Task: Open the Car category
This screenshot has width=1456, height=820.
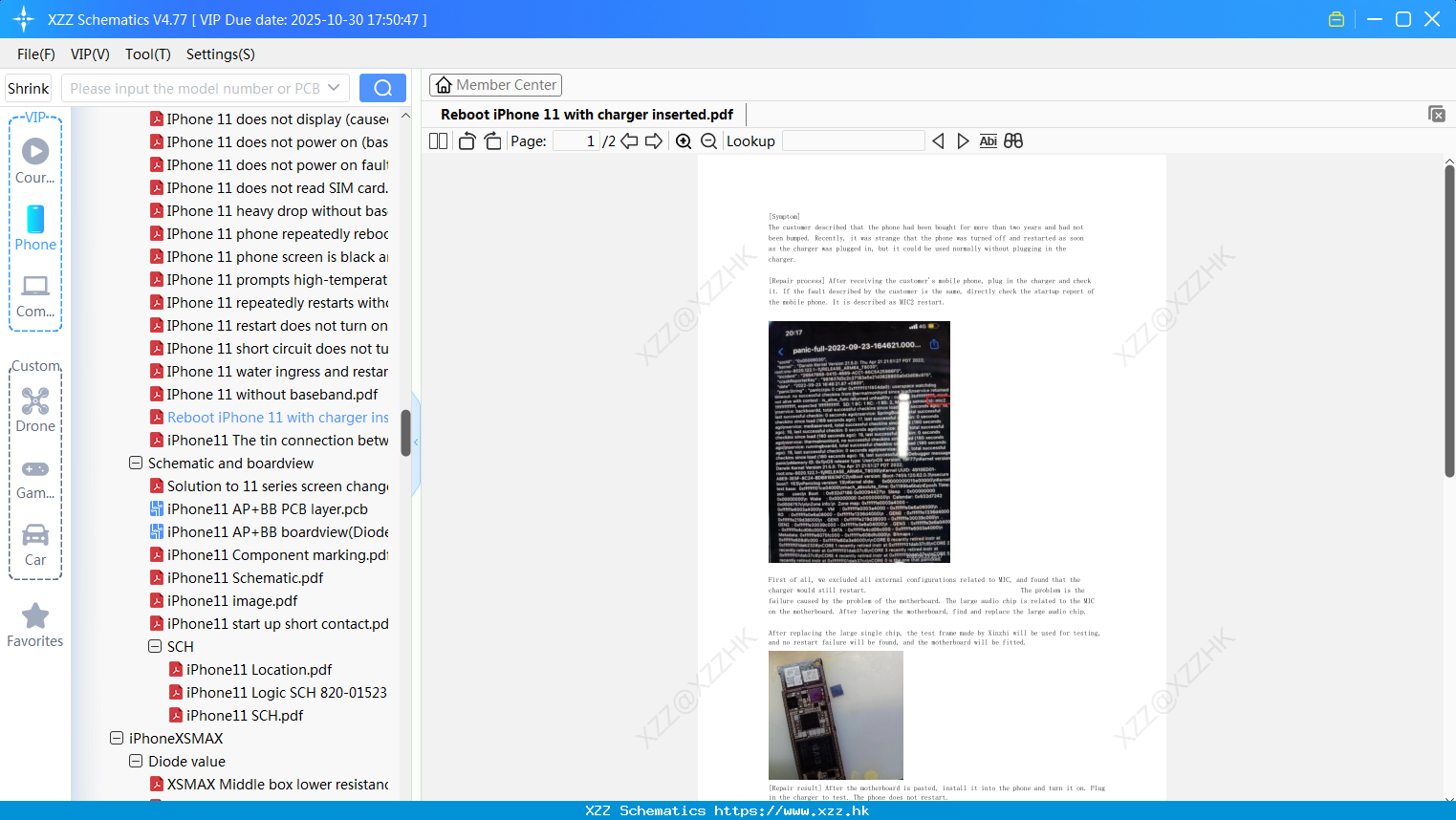Action: 35,544
